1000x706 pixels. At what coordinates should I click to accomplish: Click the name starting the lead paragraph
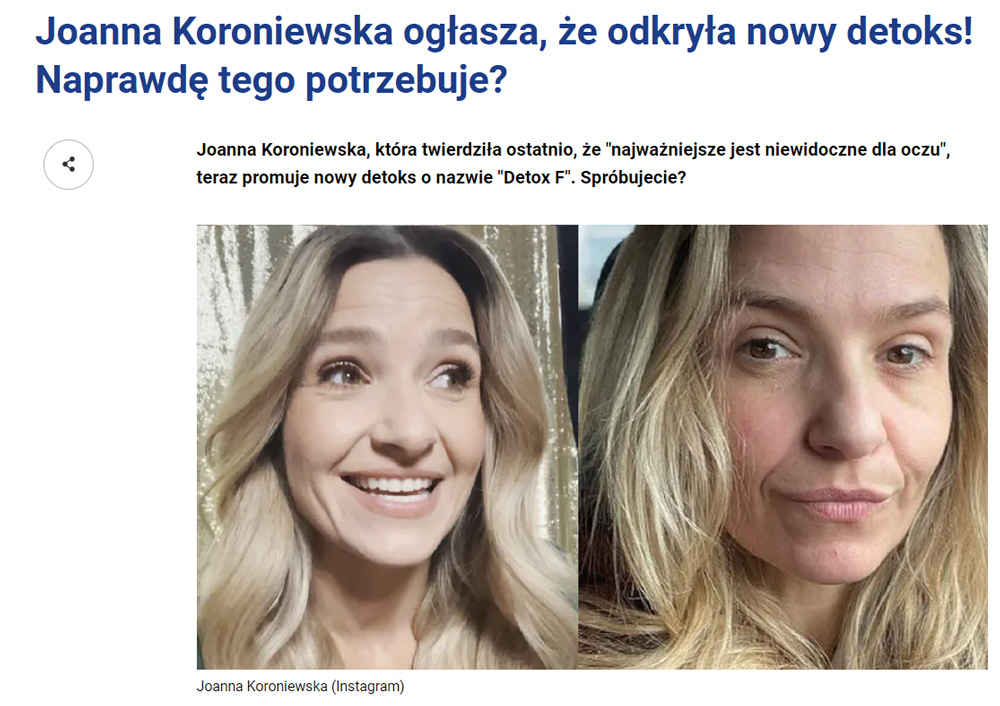coord(283,150)
